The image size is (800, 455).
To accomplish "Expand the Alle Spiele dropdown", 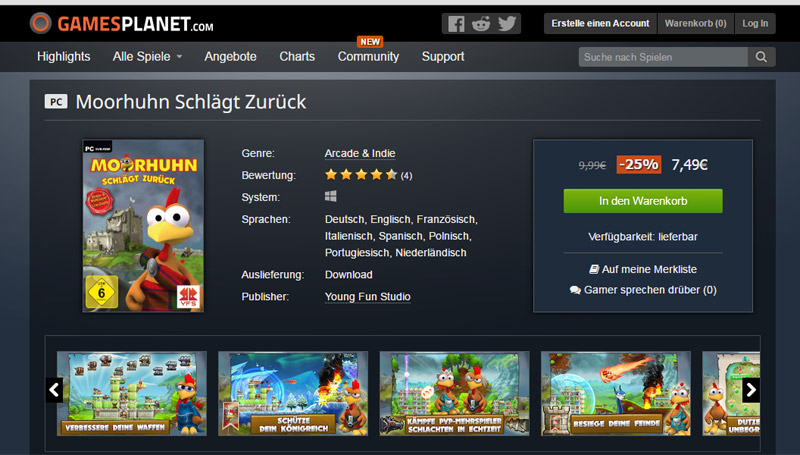I will tap(147, 57).
